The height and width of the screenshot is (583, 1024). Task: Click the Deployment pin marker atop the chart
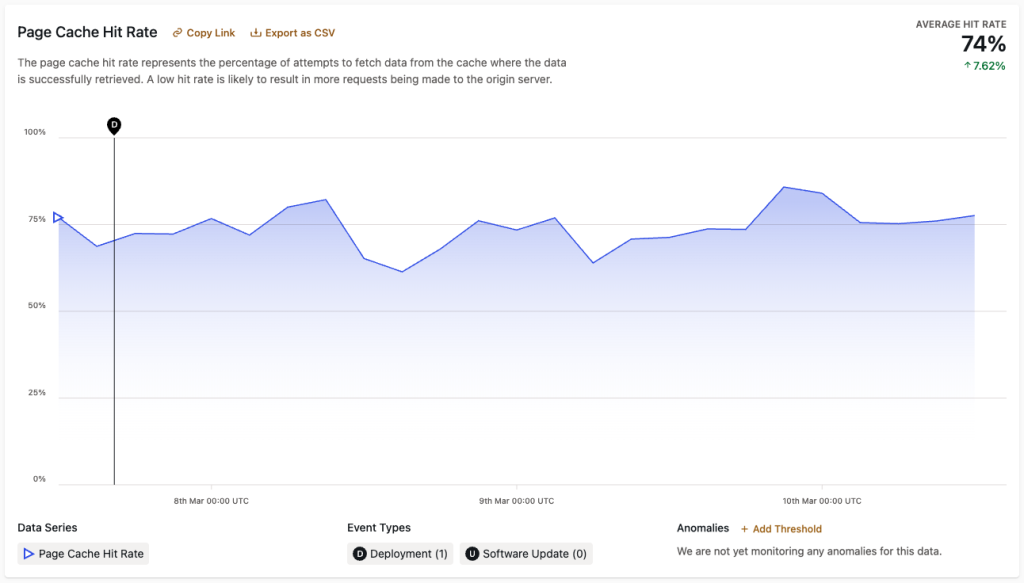[x=114, y=125]
